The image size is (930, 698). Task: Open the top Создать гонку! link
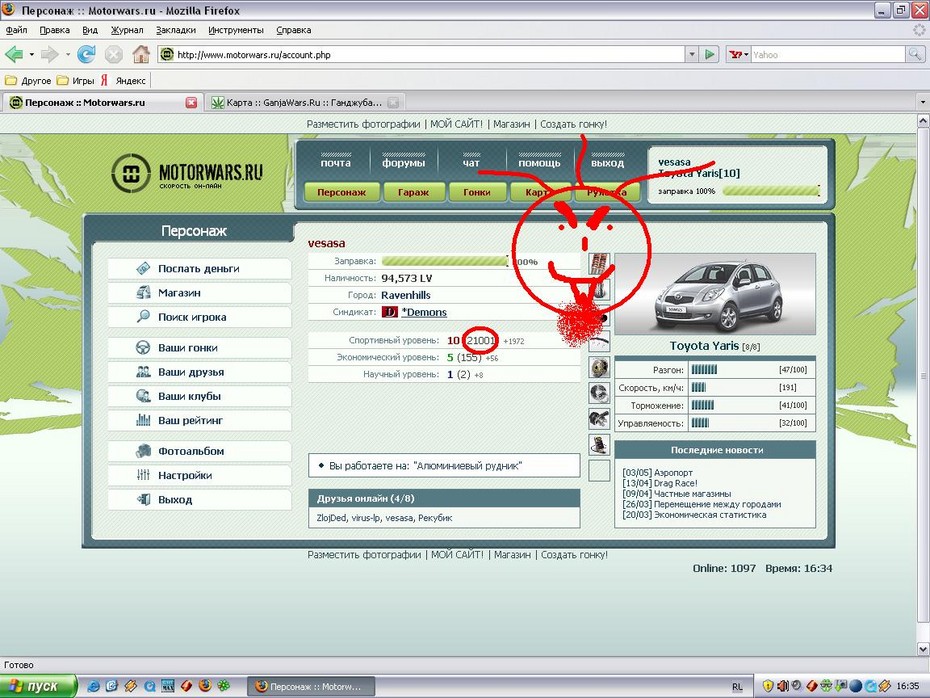coord(573,124)
